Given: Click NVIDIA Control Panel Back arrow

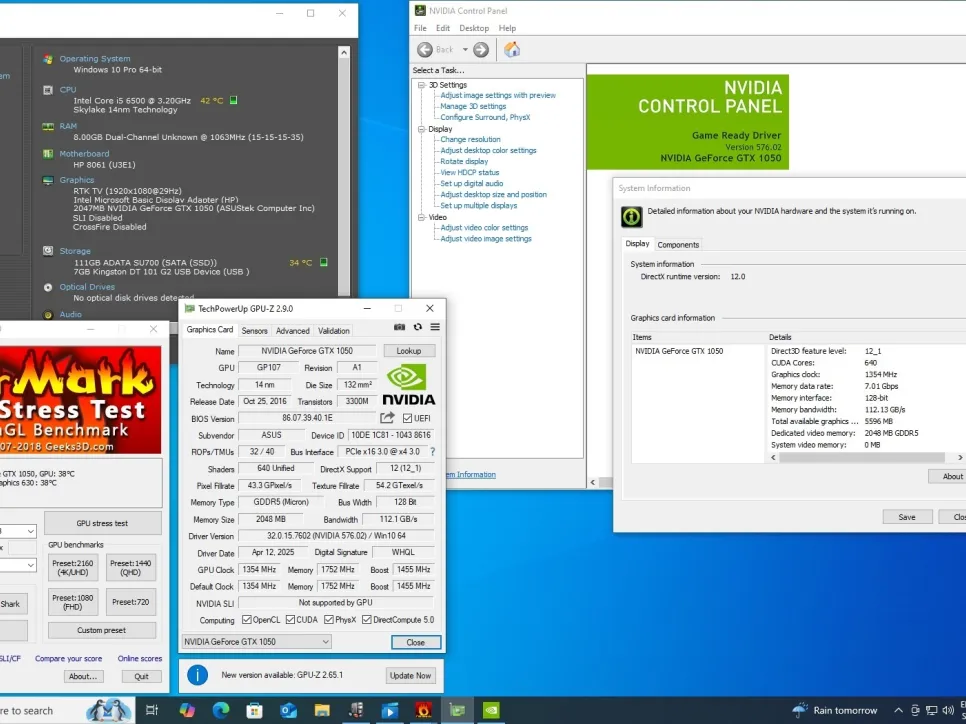Looking at the screenshot, I should coord(425,49).
